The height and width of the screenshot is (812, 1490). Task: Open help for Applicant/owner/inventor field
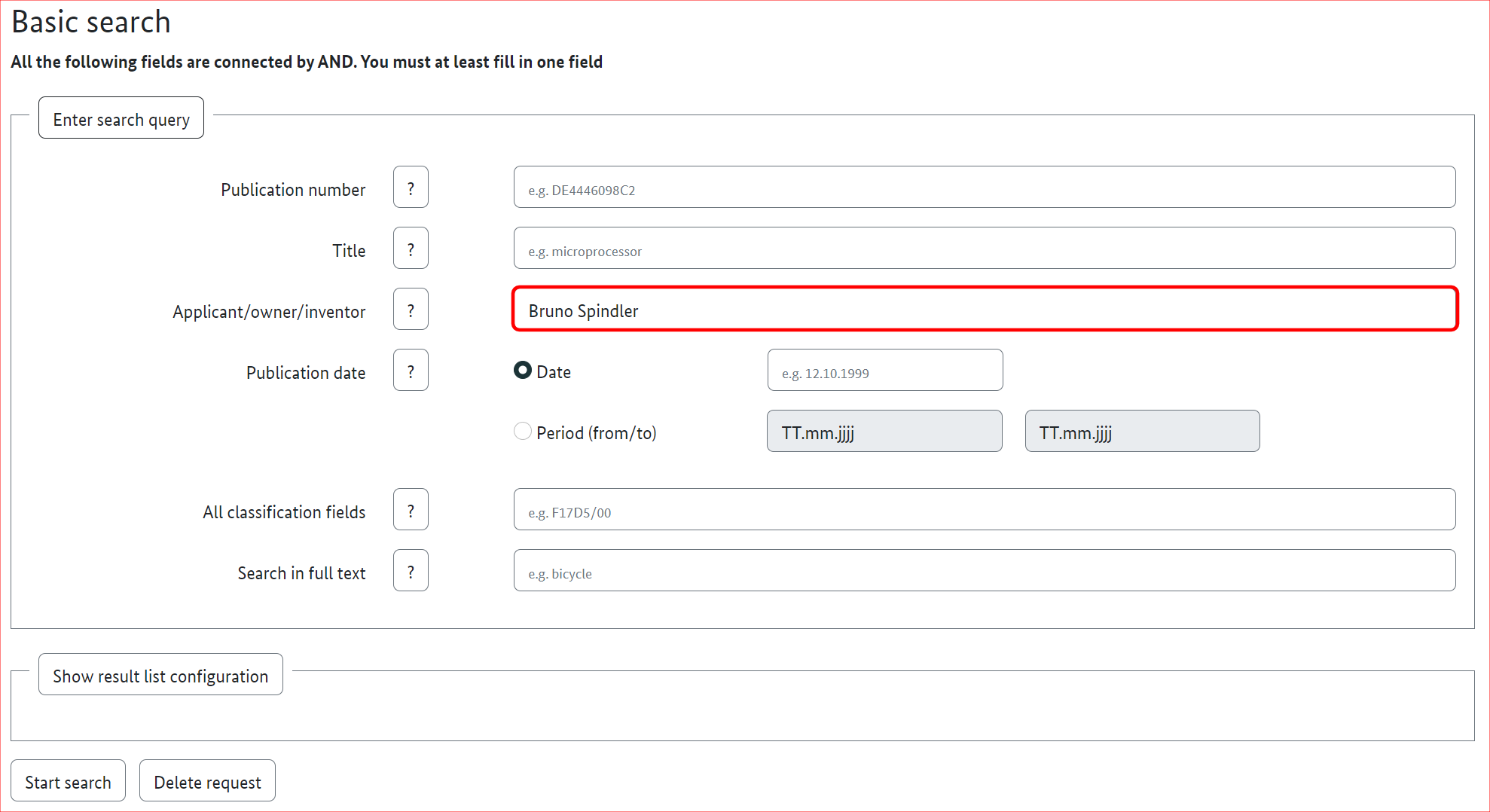411,310
